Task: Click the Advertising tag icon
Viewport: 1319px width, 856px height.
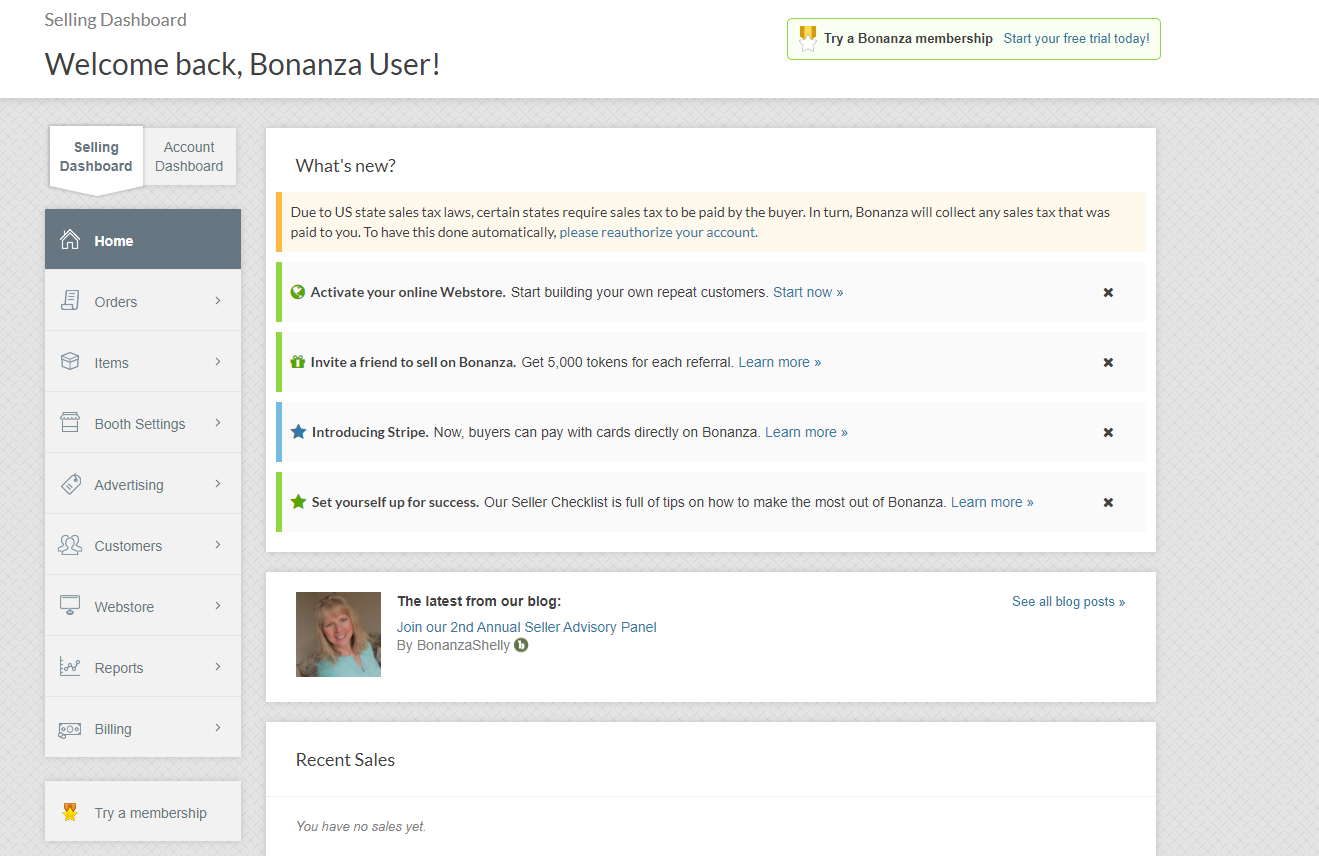Action: 70,483
